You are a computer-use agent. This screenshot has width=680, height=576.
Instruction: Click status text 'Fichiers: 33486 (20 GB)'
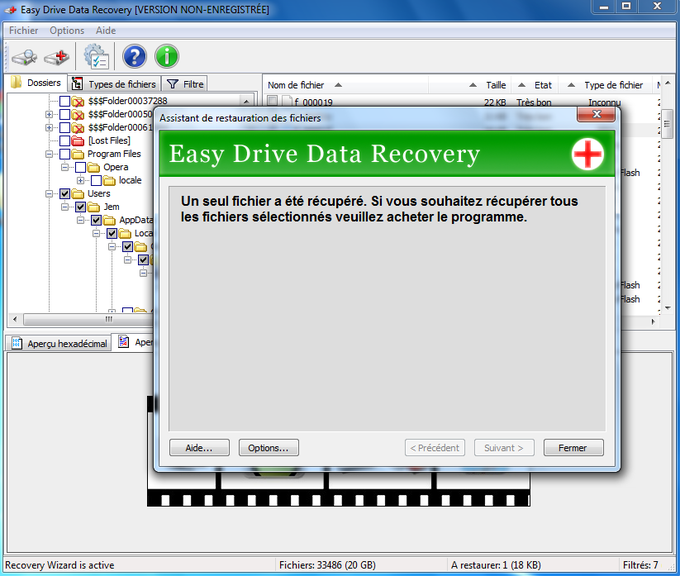327,565
